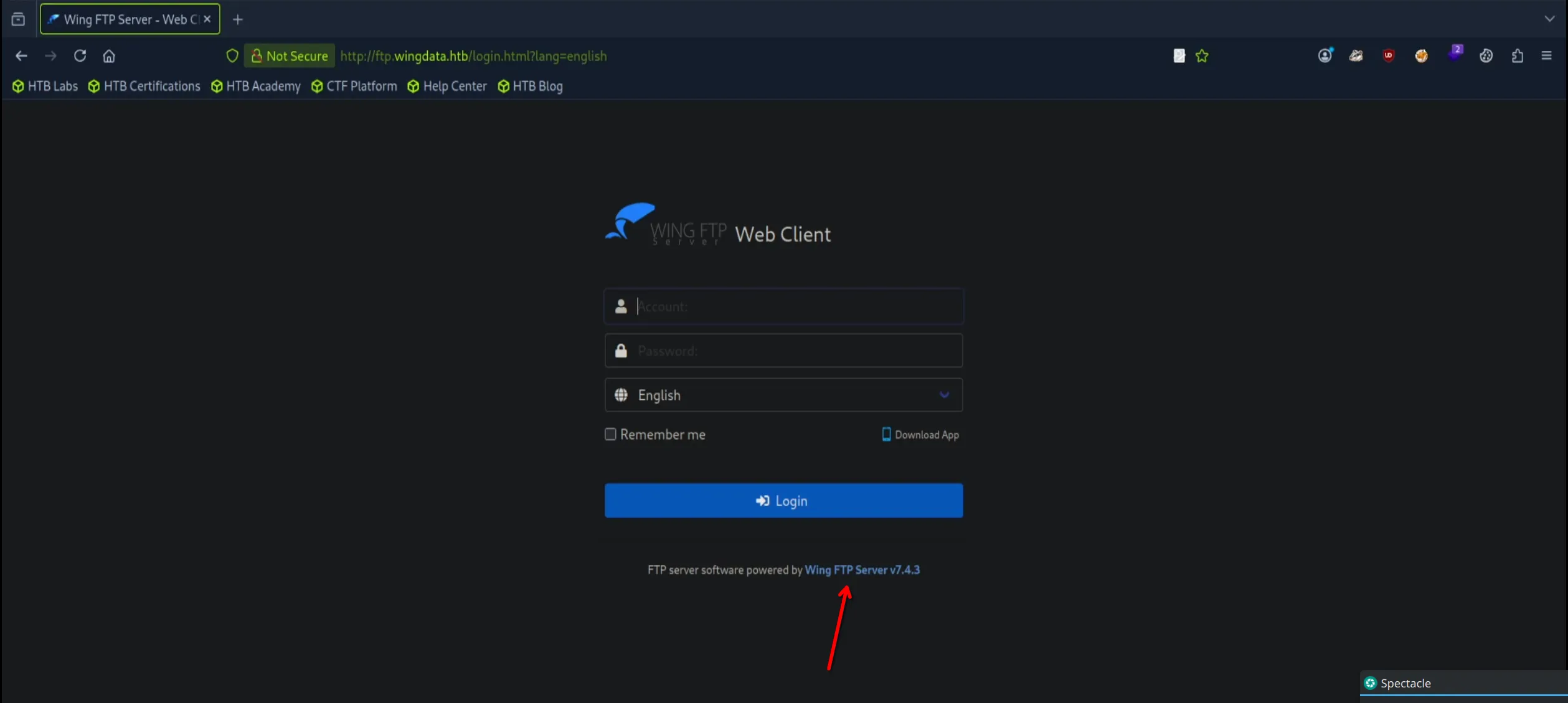
Task: Click the recent tabs view icon at top left
Action: (x=18, y=19)
